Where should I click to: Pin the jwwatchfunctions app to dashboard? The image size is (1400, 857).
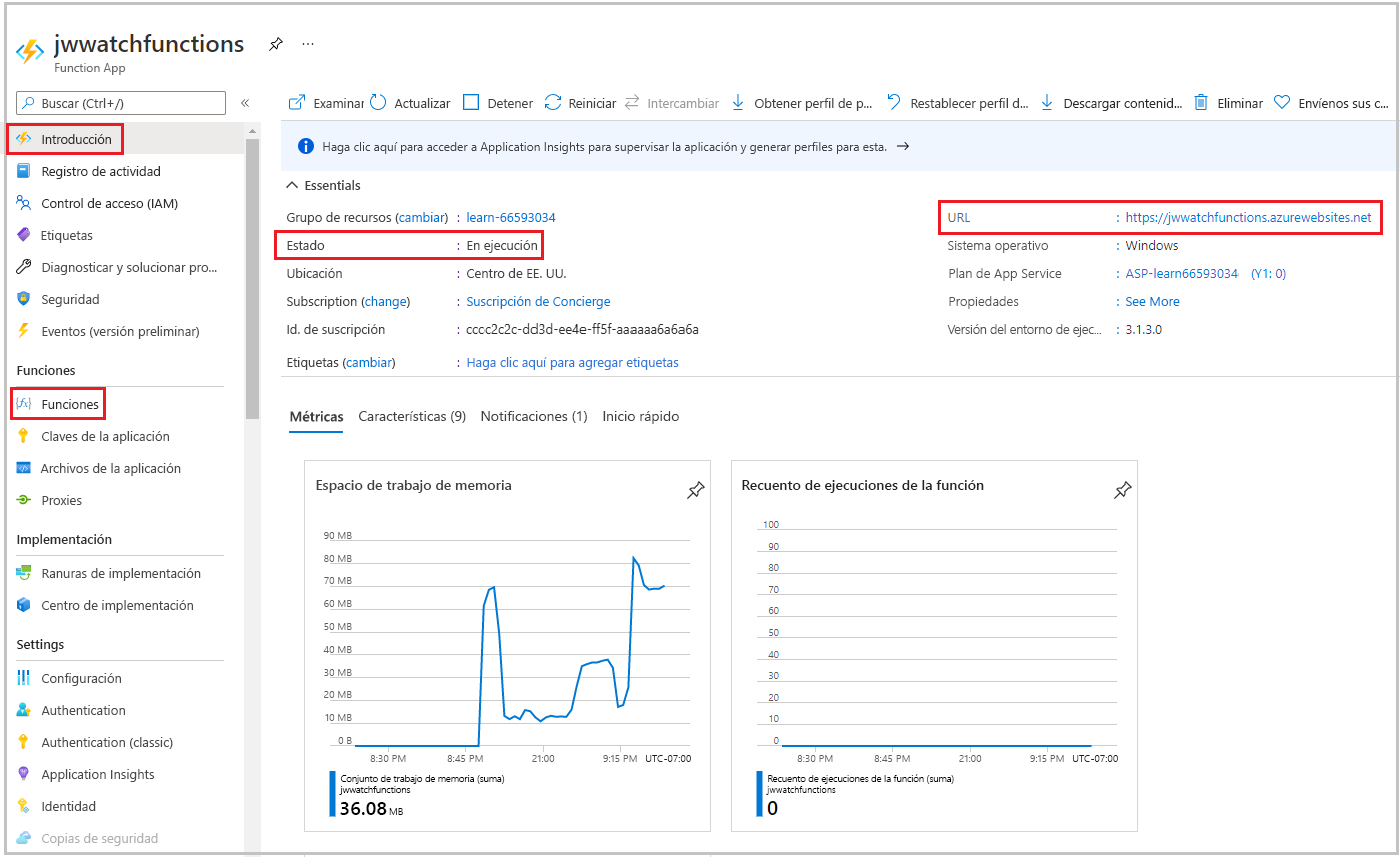click(276, 45)
